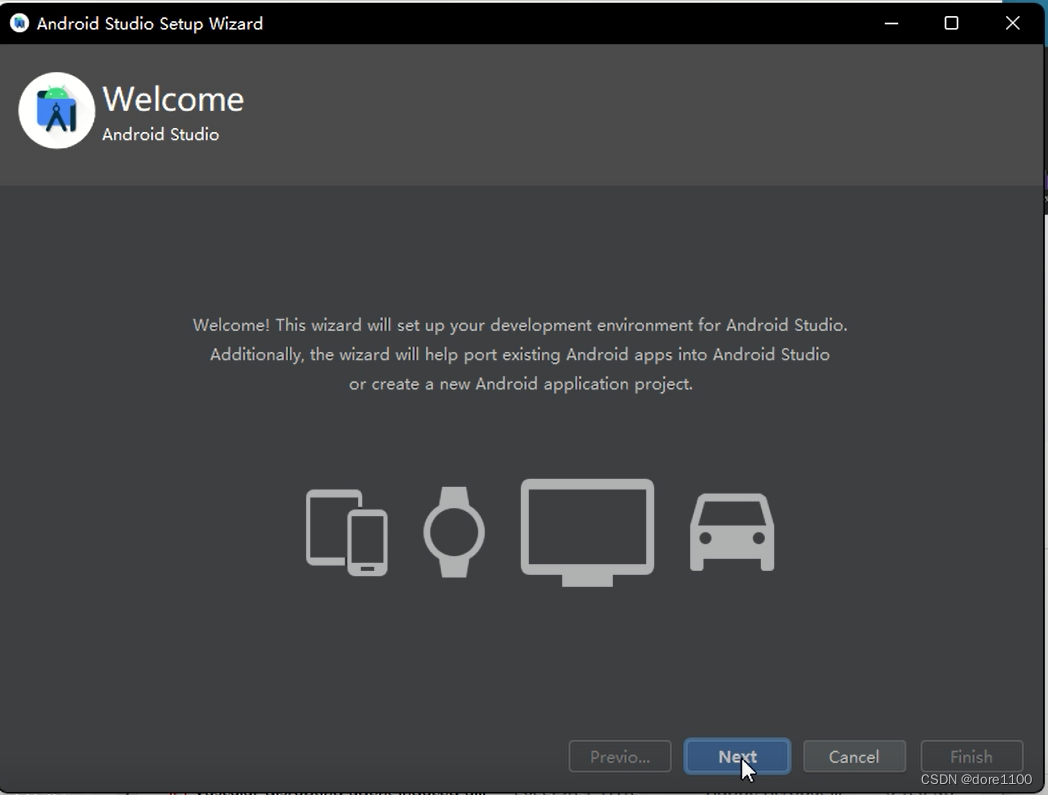Click the line starting 'Welcome! This wizard'
Screen dimensions: 1048x795
[x=520, y=325]
